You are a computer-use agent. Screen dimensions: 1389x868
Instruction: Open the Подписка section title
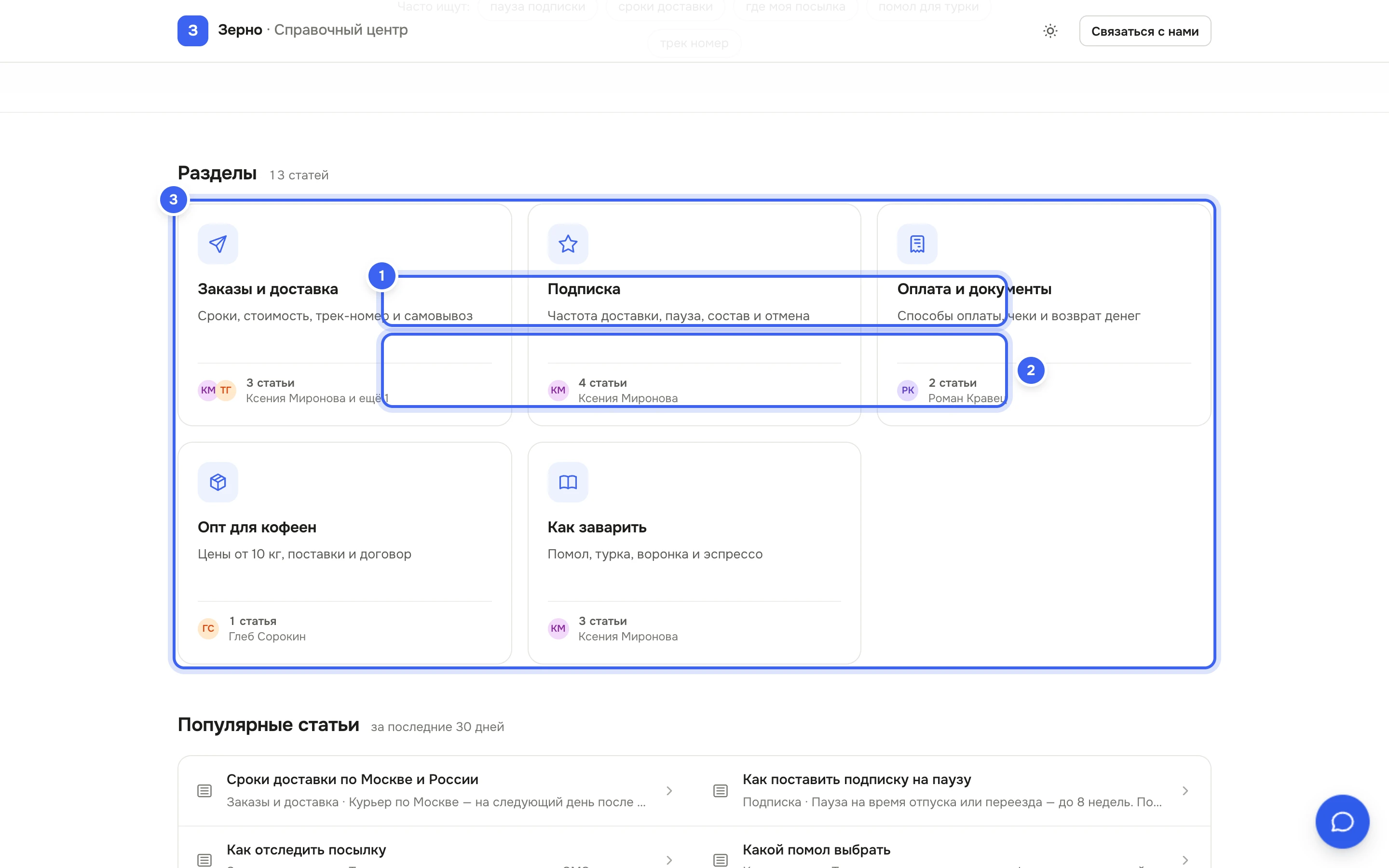pyautogui.click(x=584, y=289)
